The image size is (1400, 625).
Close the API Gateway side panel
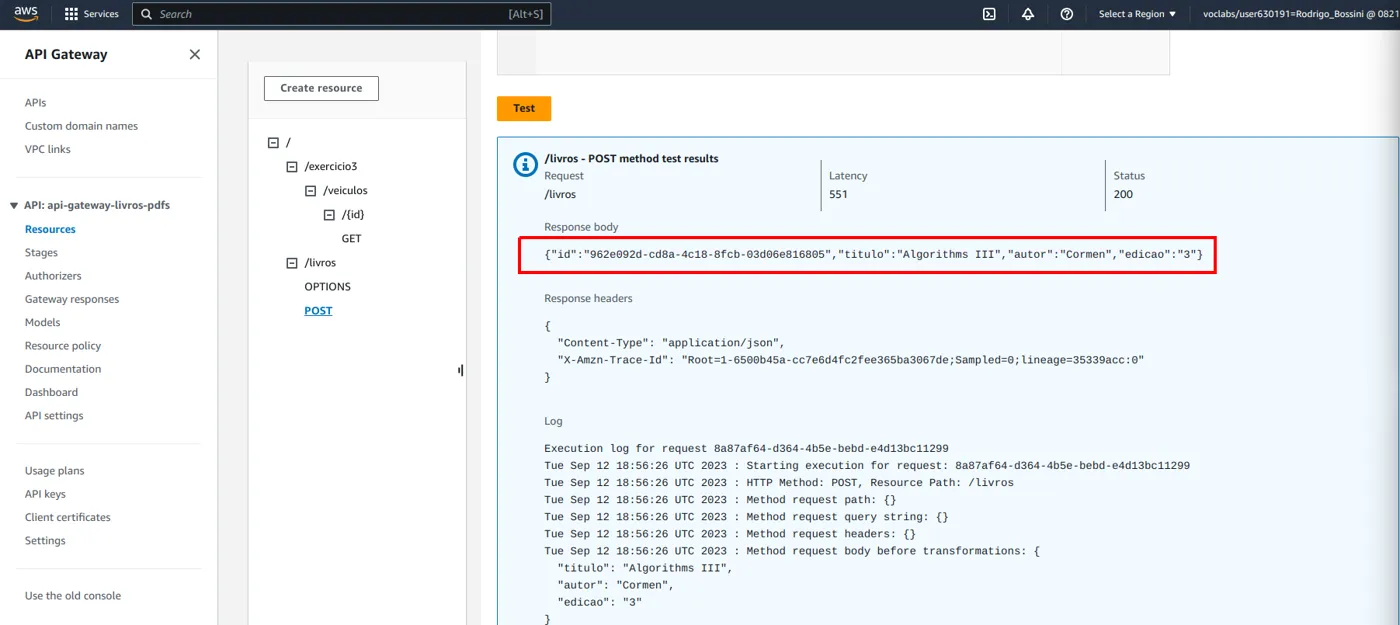pyautogui.click(x=195, y=54)
